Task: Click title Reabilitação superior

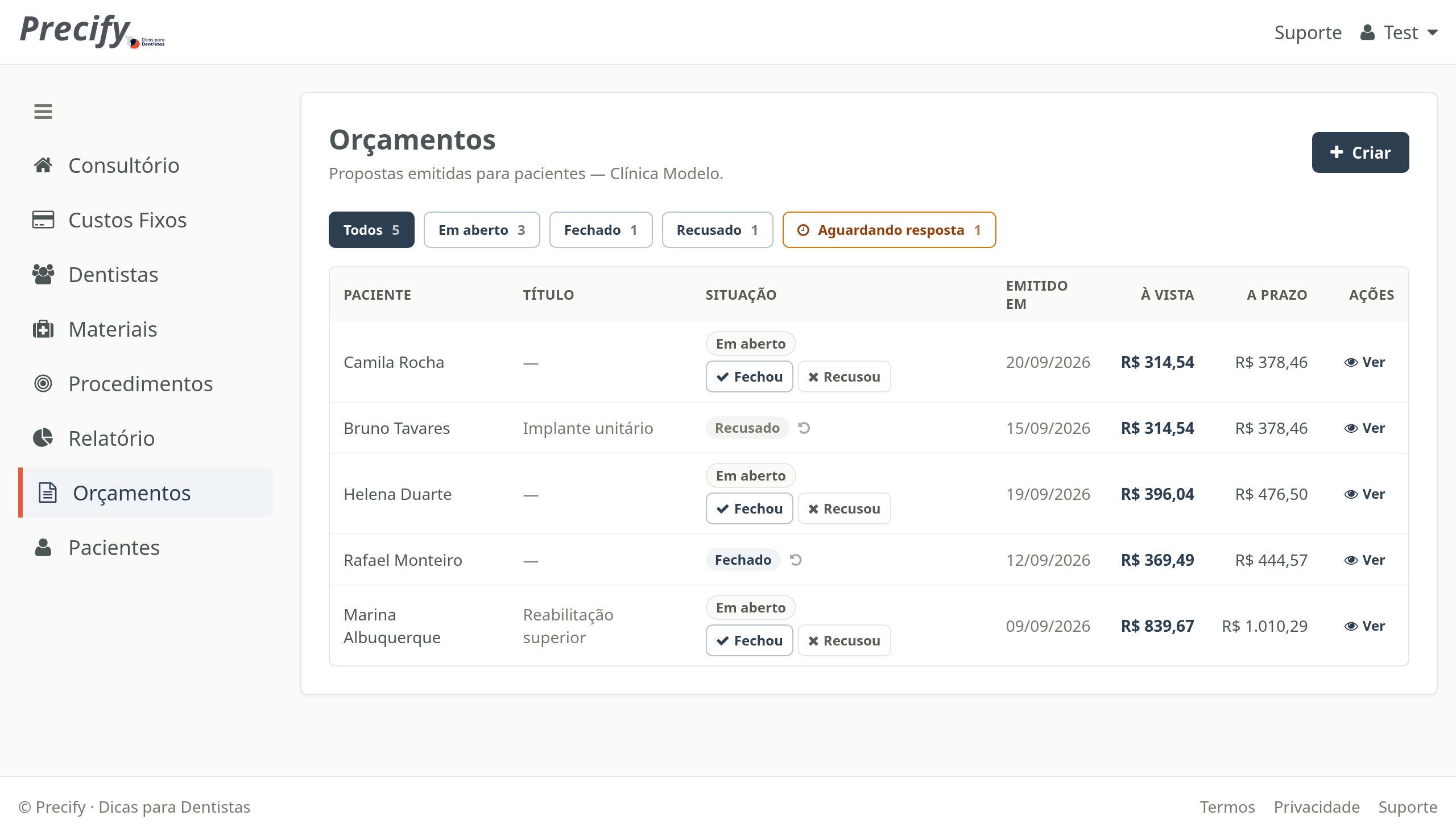Action: (568, 626)
